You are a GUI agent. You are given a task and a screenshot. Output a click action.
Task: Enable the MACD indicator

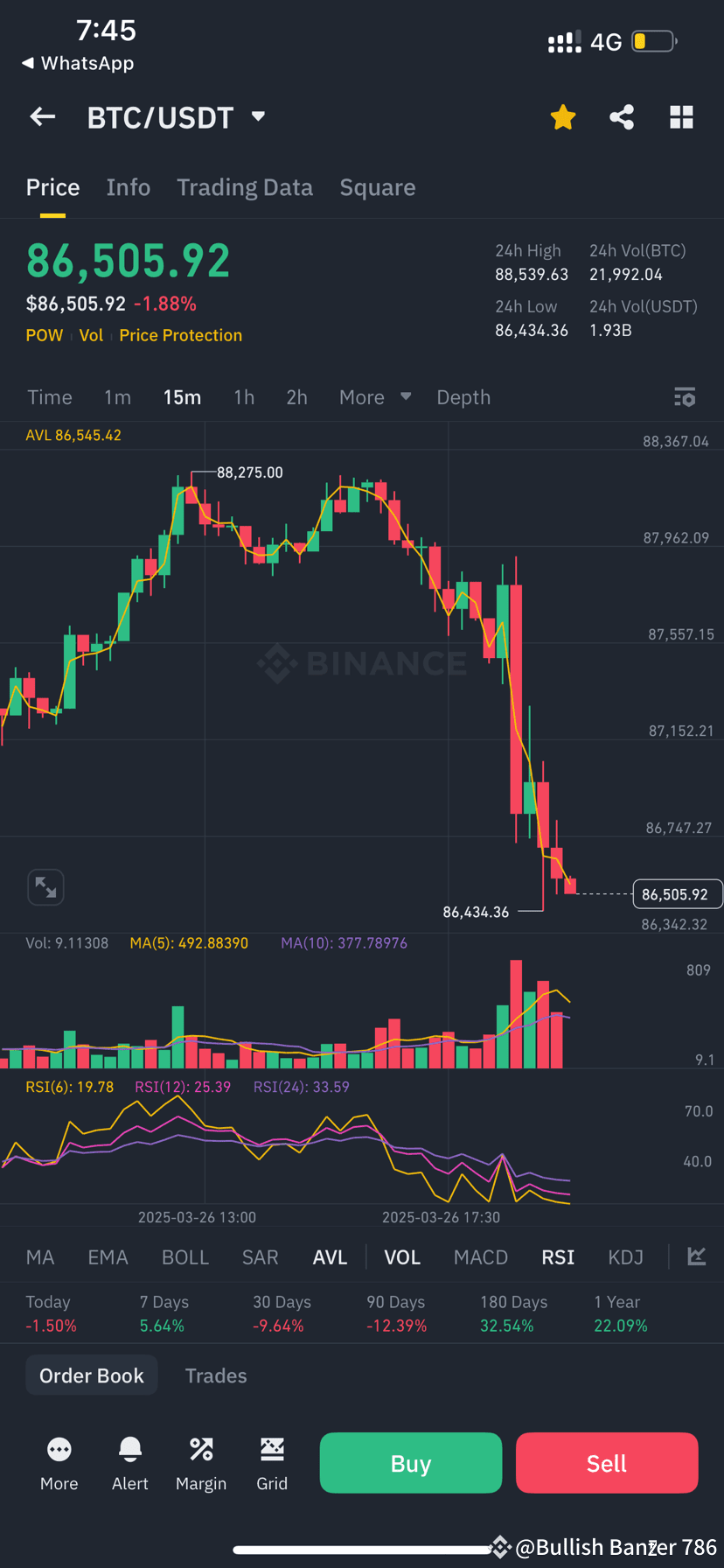tap(480, 1256)
